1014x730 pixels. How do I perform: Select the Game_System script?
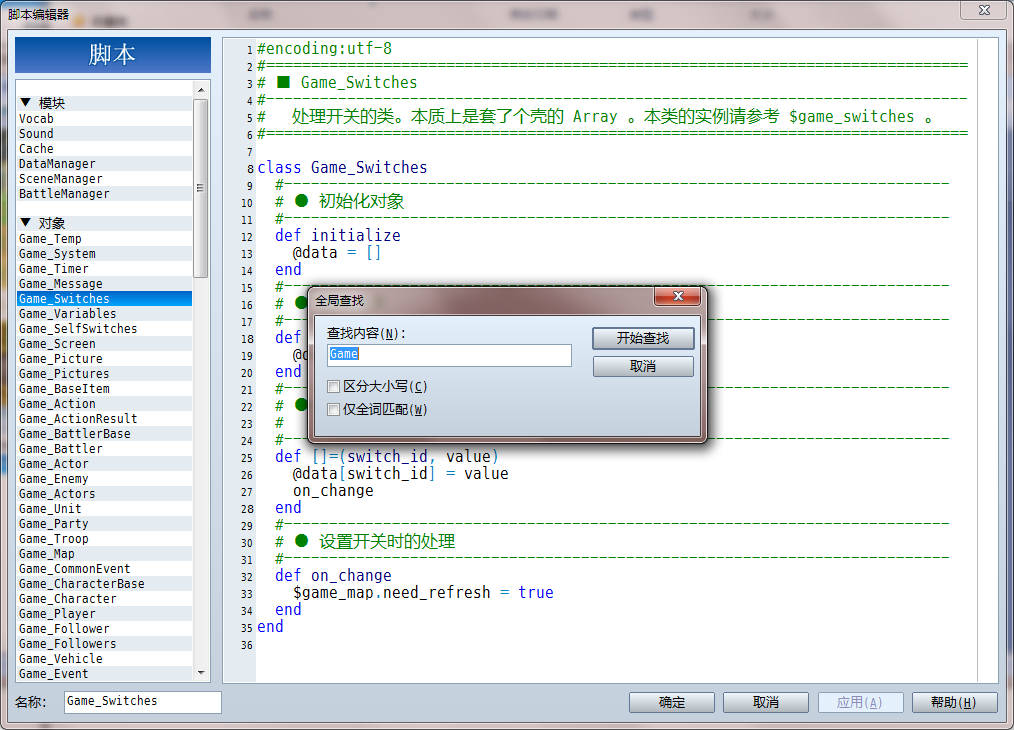tap(105, 254)
